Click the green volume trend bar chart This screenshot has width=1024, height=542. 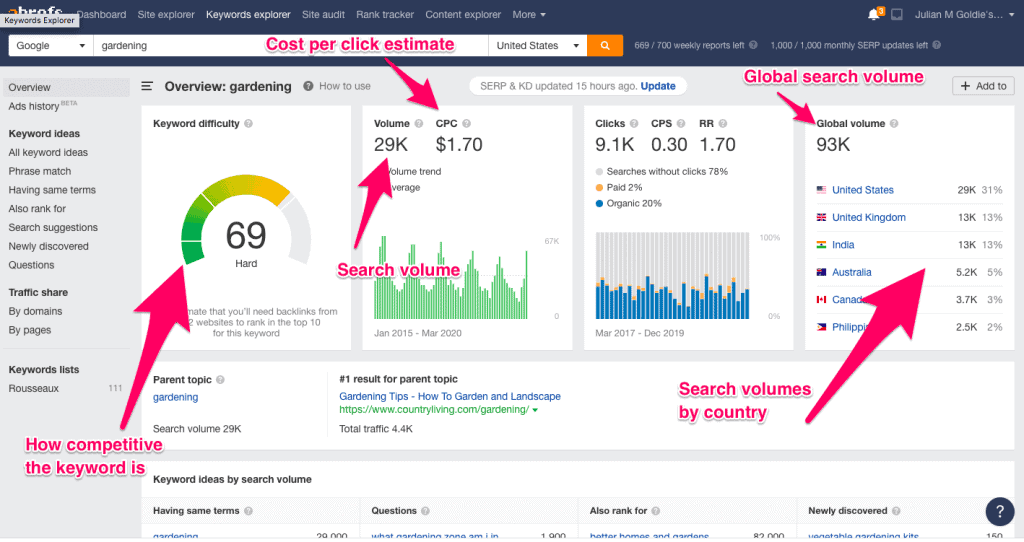pyautogui.click(x=451, y=278)
